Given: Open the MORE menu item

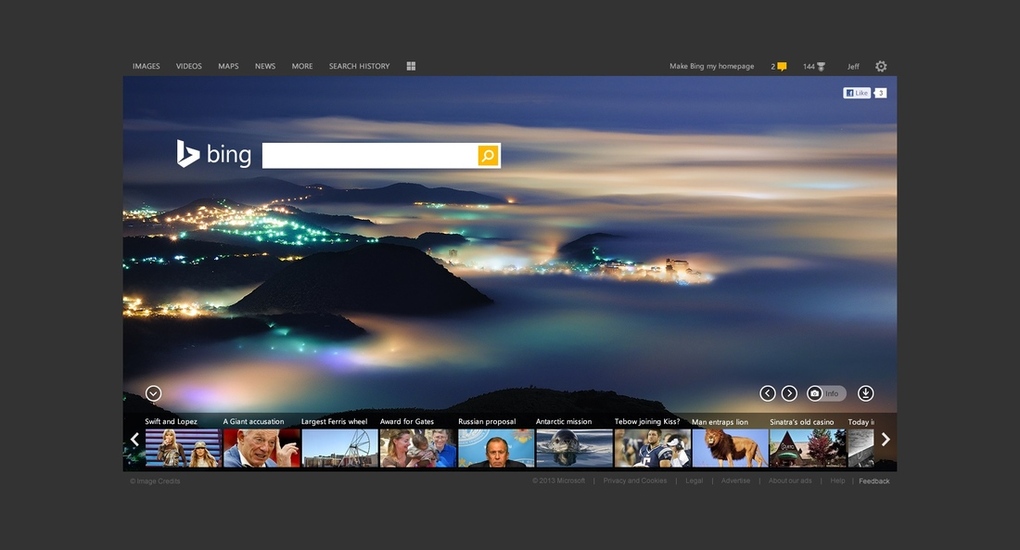Looking at the screenshot, I should [302, 67].
